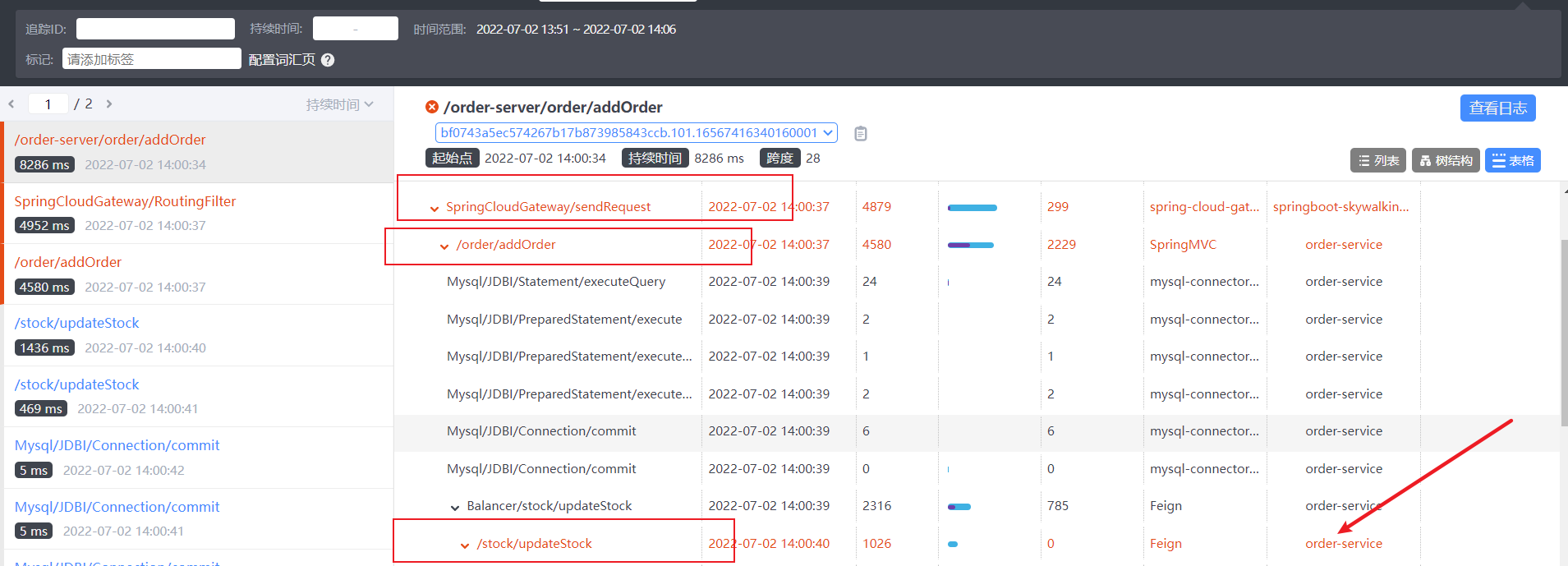Open 配置词汇页 link
1568x566 pixels.
point(282,60)
